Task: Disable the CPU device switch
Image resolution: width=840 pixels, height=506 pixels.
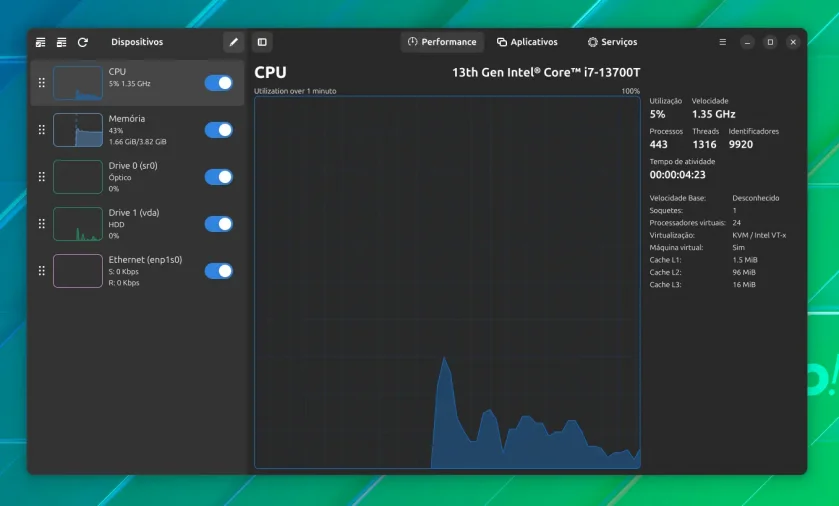Action: 219,83
